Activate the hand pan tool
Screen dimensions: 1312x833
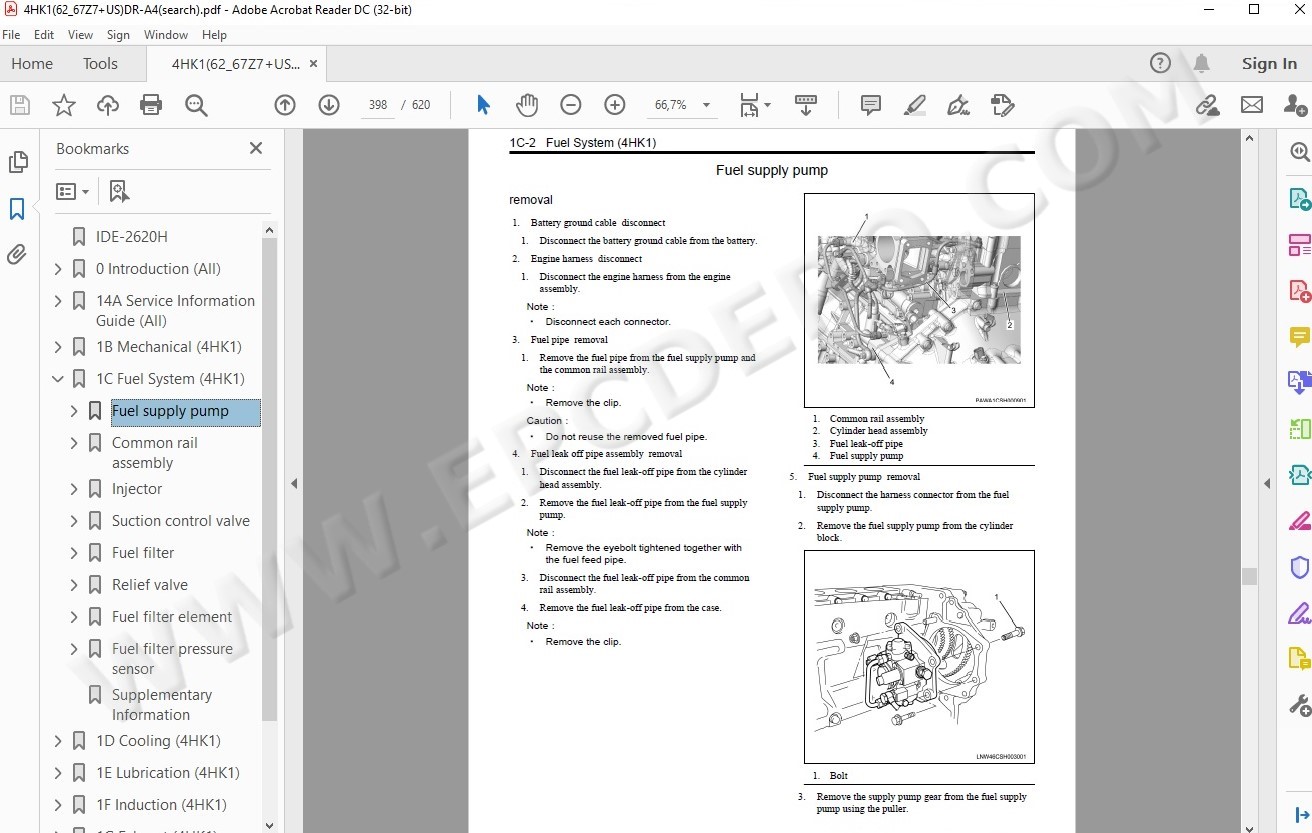[526, 105]
